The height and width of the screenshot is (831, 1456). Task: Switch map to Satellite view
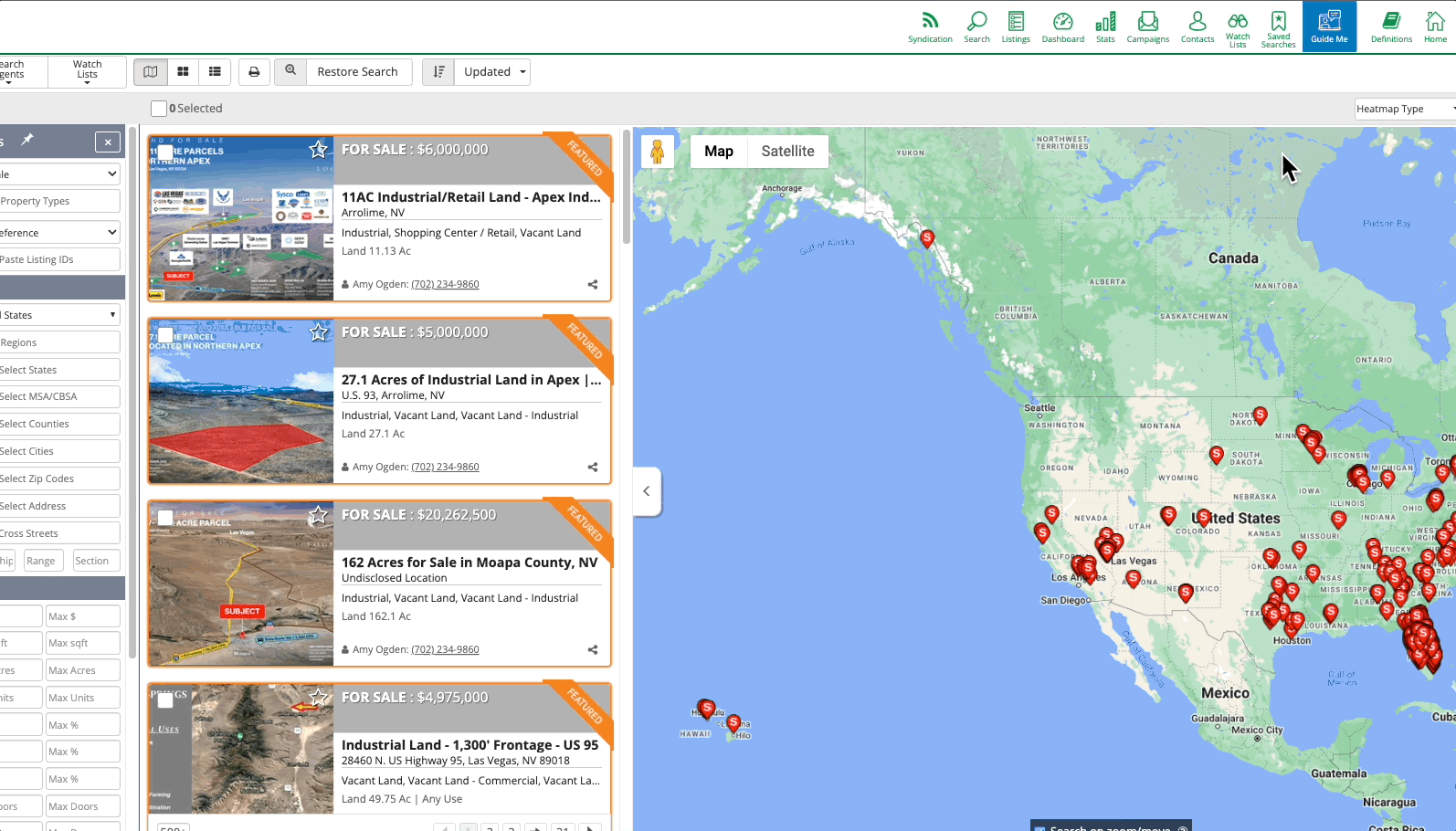[x=787, y=152]
